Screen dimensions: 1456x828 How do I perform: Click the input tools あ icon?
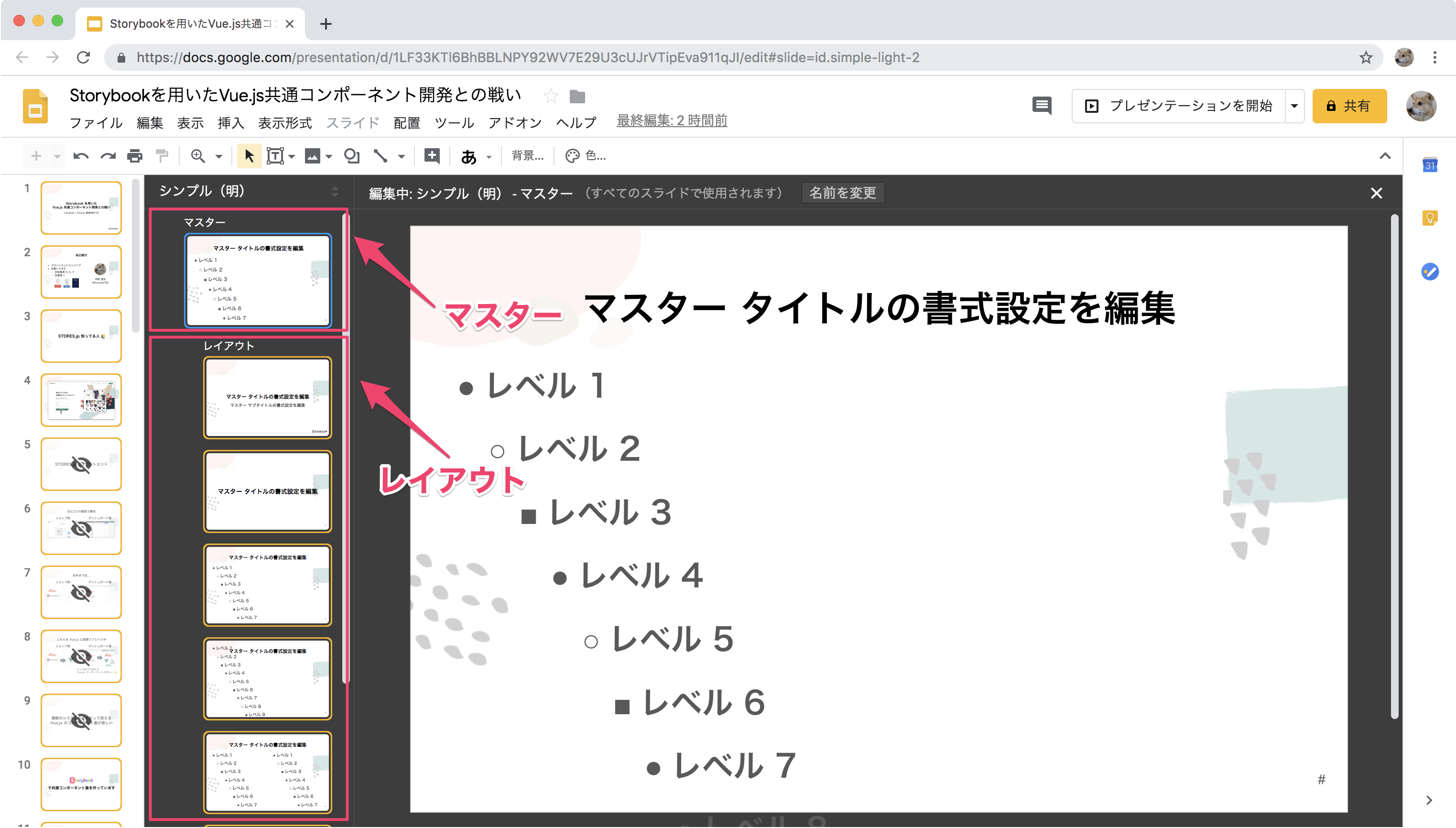(468, 156)
